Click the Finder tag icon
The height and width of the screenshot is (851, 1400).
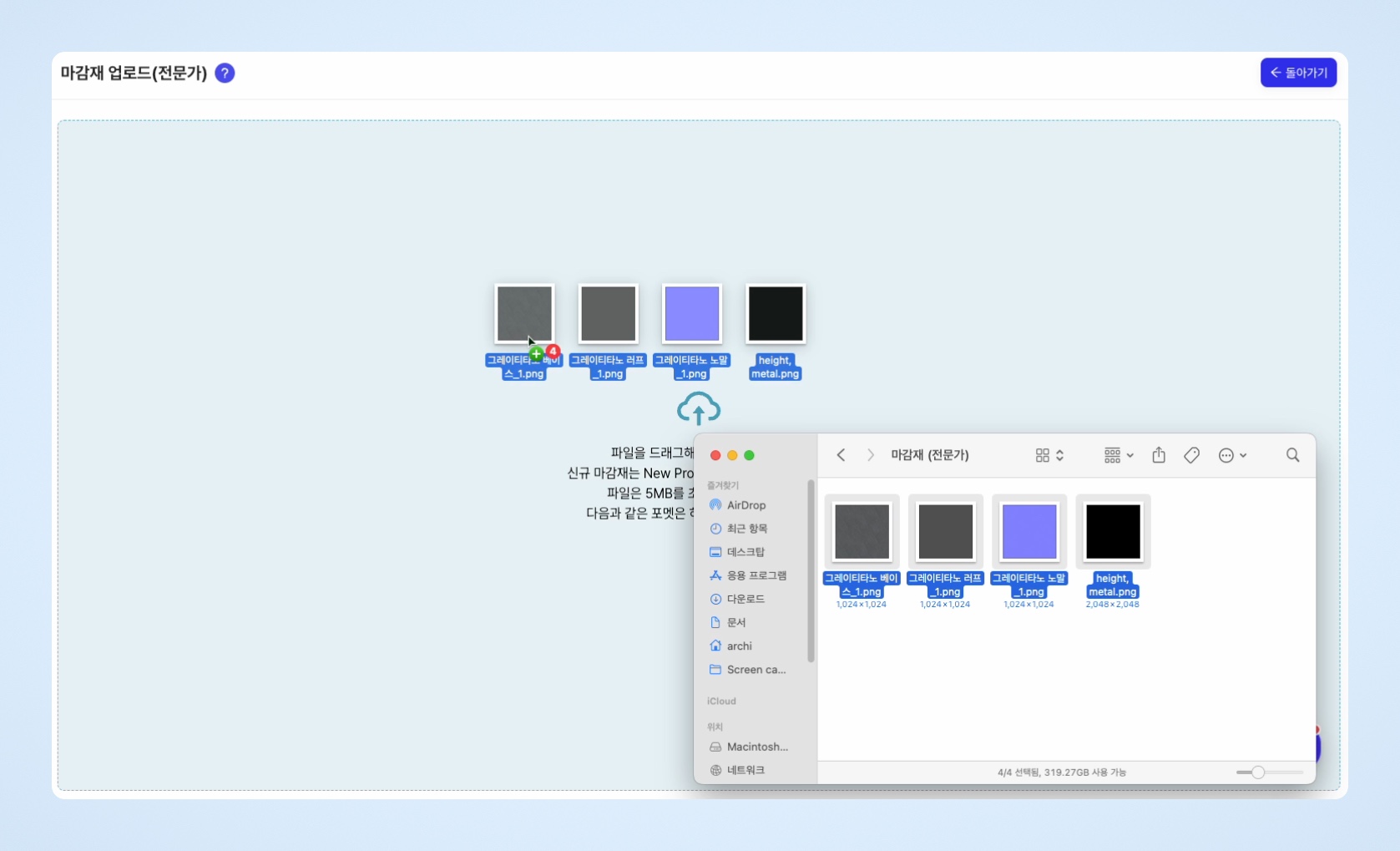tap(1192, 455)
